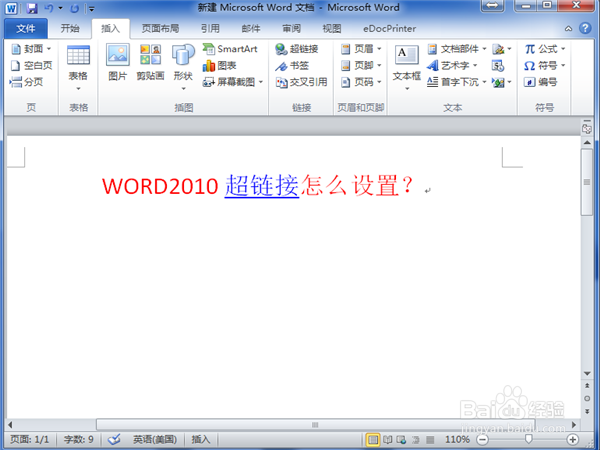
Task: Redo the last action
Action: coord(75,8)
